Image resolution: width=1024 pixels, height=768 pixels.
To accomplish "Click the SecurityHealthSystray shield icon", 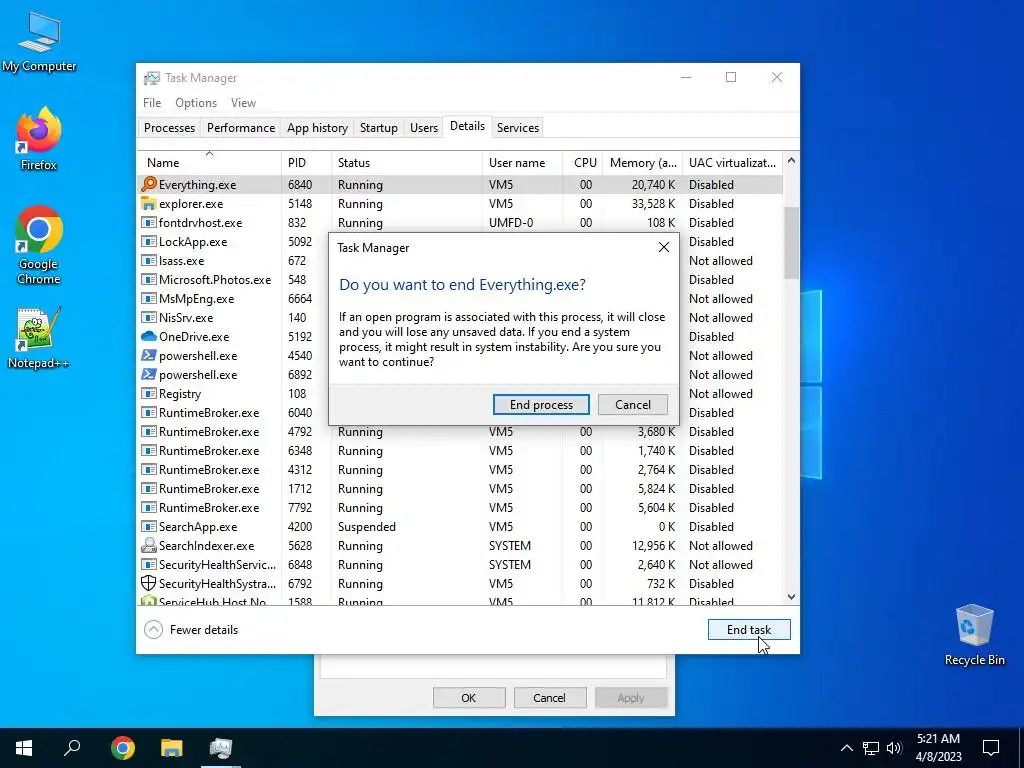I will point(149,584).
